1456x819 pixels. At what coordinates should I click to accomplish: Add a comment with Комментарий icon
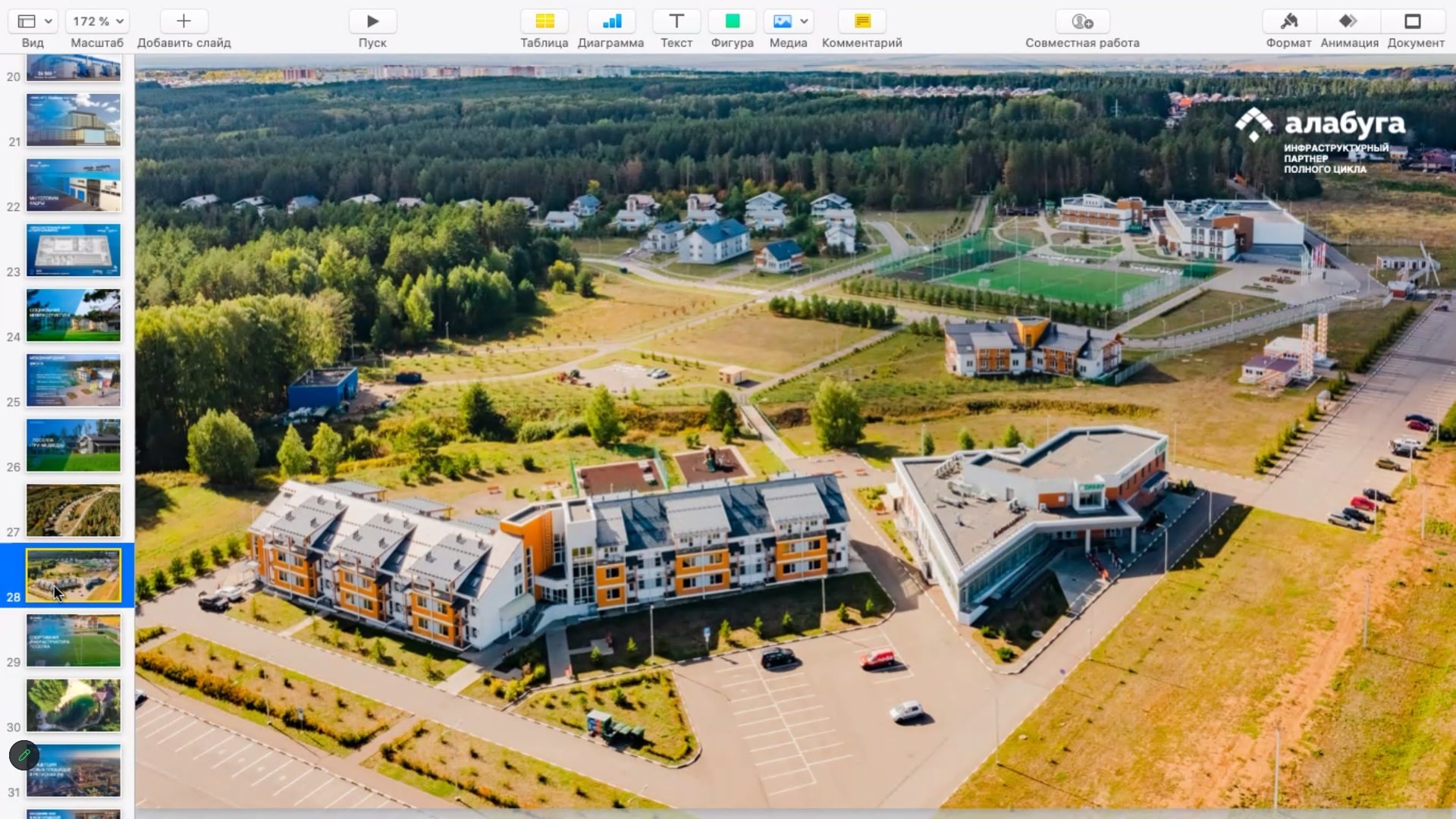point(862,21)
